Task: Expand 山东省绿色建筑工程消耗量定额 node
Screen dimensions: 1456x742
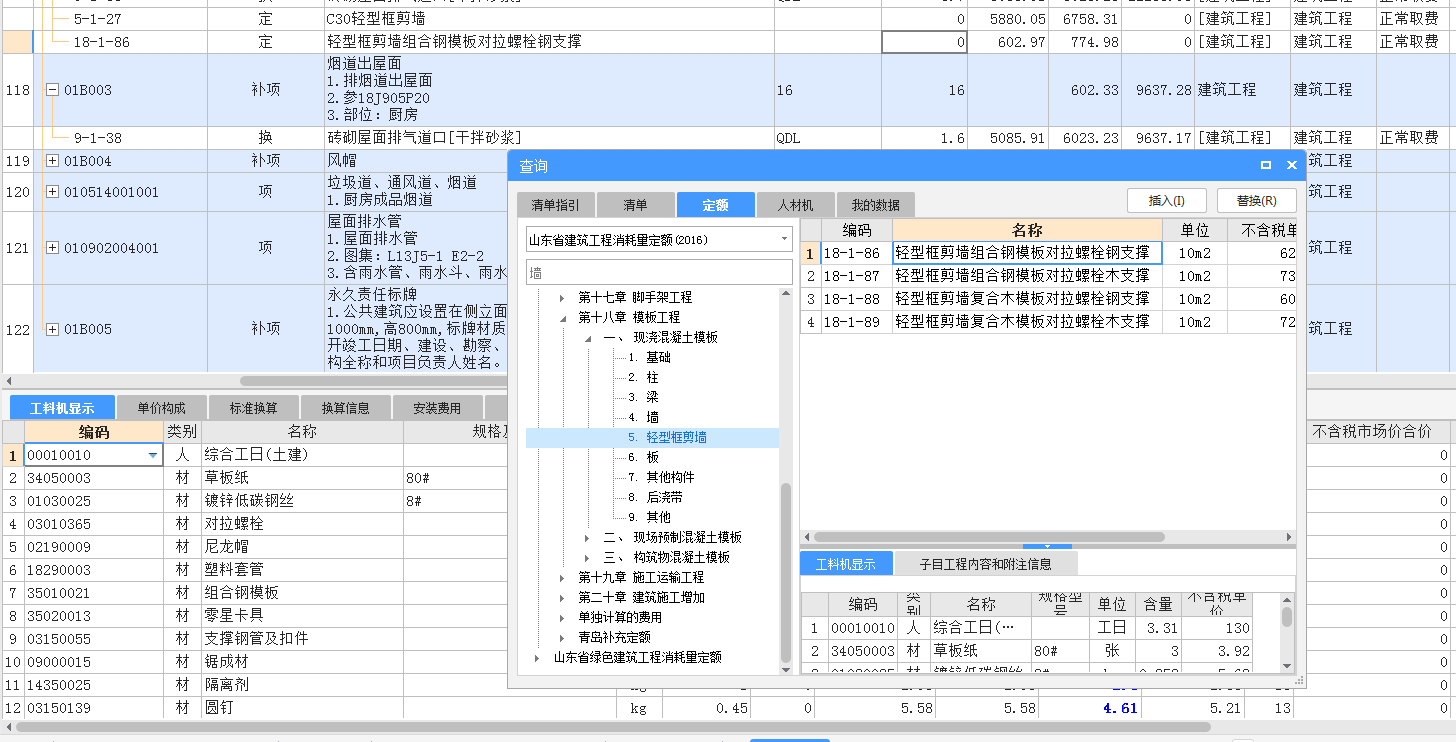Action: [x=538, y=658]
